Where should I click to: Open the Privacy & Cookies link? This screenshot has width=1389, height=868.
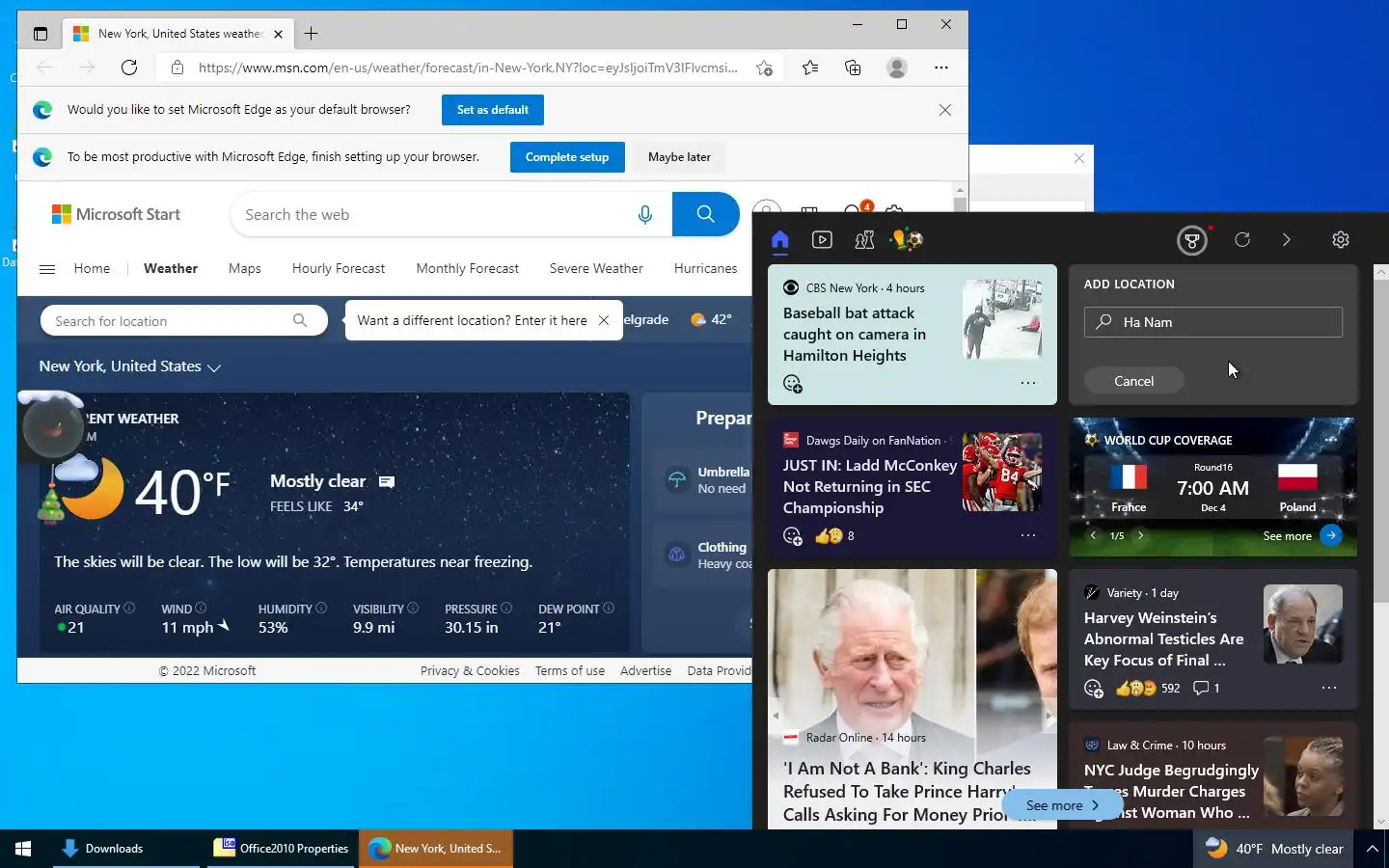(x=470, y=670)
